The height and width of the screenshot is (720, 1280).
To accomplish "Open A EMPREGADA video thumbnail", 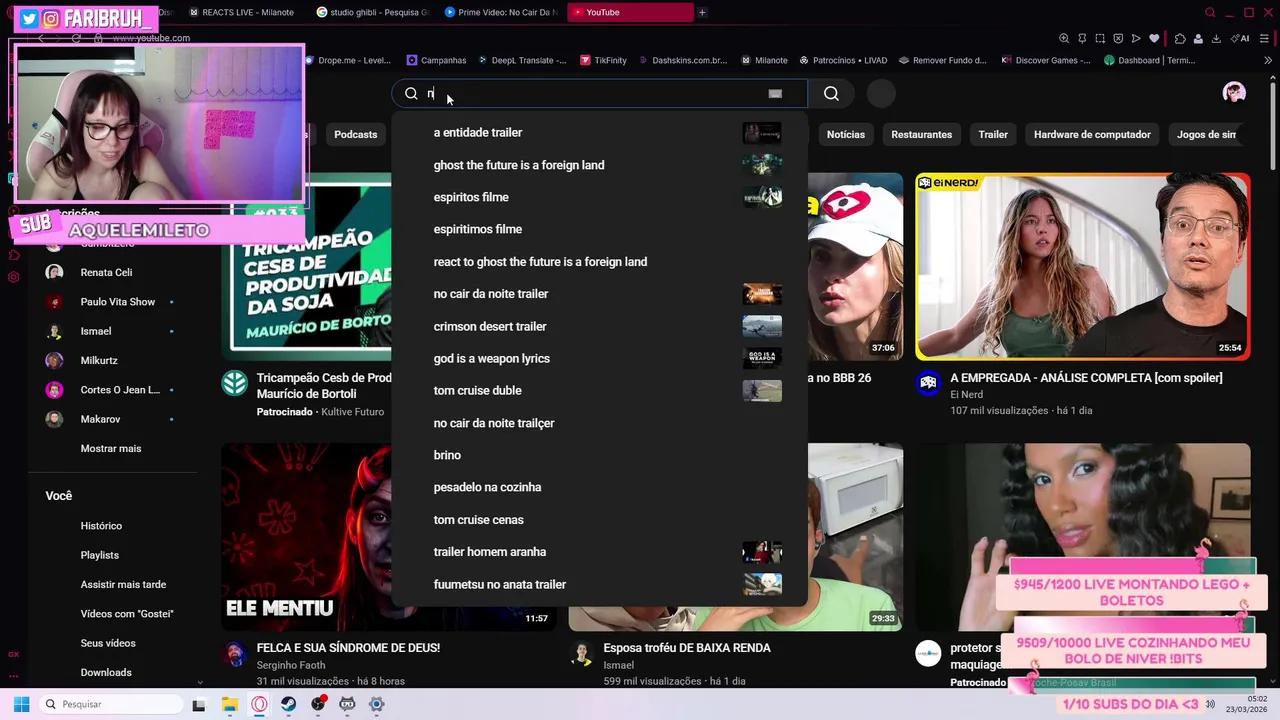I will coord(1083,266).
